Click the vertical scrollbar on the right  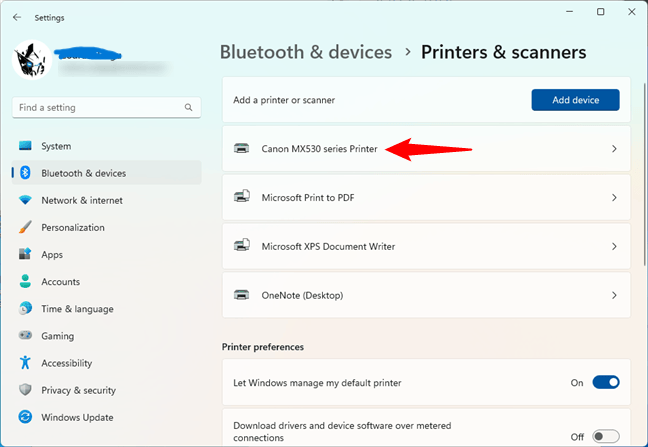(x=644, y=174)
